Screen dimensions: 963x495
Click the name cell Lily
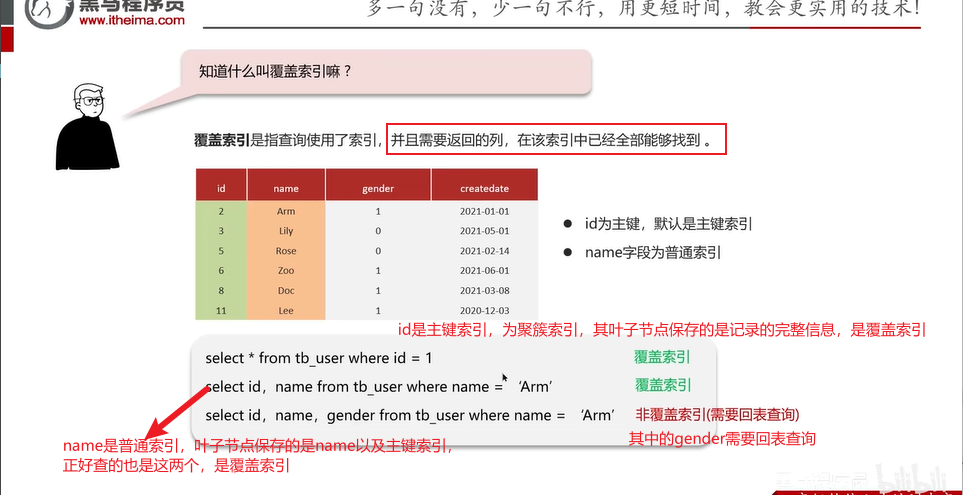tap(286, 231)
